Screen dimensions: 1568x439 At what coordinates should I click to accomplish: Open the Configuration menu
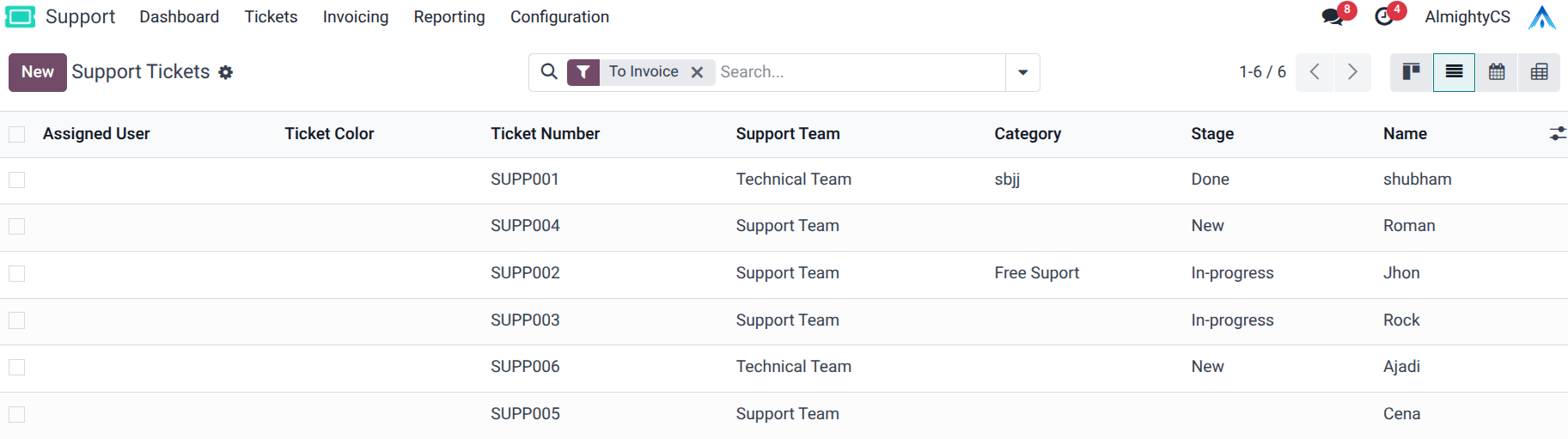[559, 17]
